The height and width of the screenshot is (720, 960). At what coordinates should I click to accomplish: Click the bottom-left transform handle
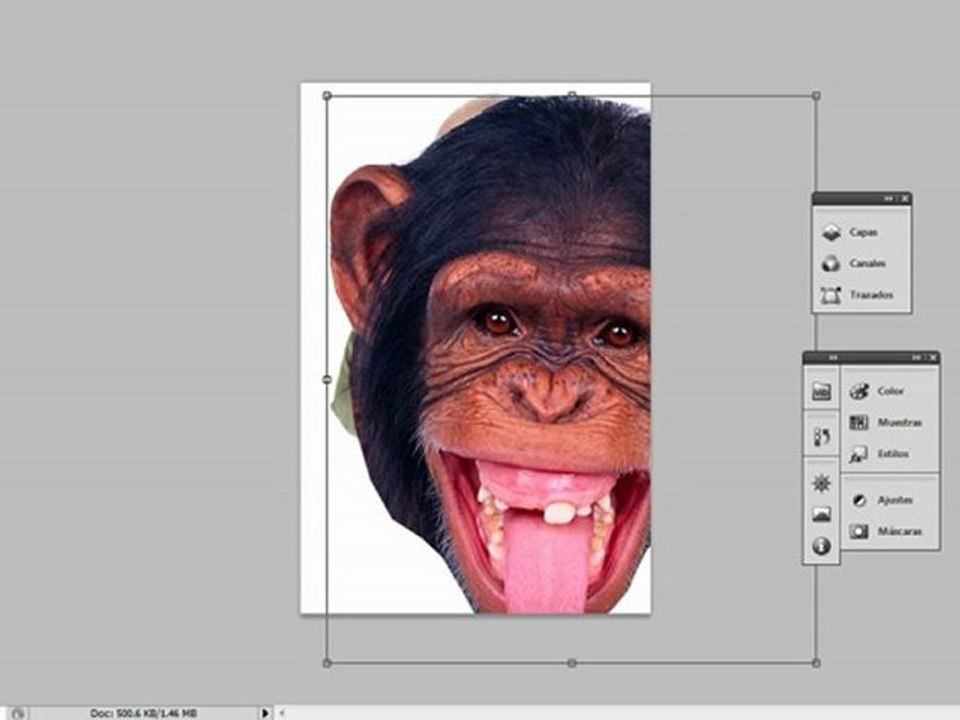coord(327,663)
